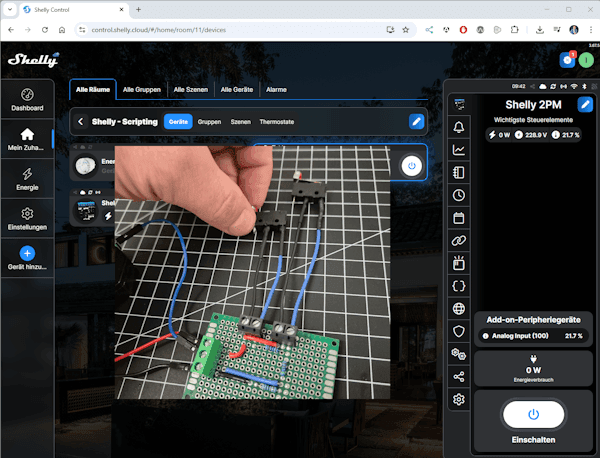Image resolution: width=600 pixels, height=458 pixels.
Task: Toggle the Einschalten power switch
Action: [x=533, y=414]
